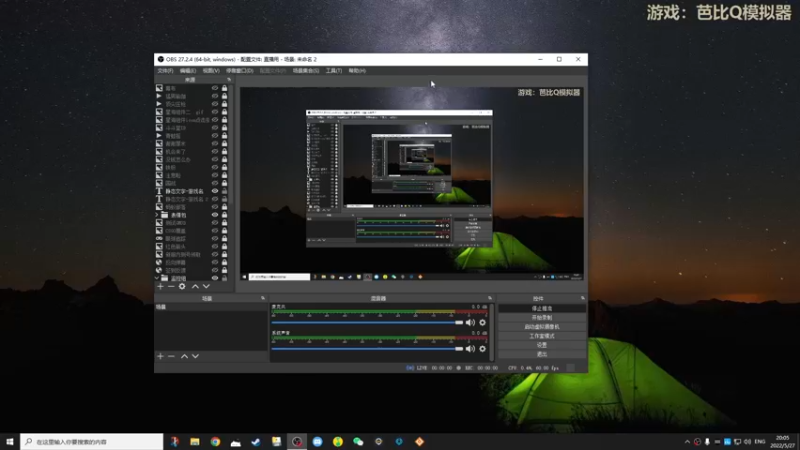This screenshot has width=800, height=450.
Task: Add a new source with the plus icon
Action: tap(160, 287)
